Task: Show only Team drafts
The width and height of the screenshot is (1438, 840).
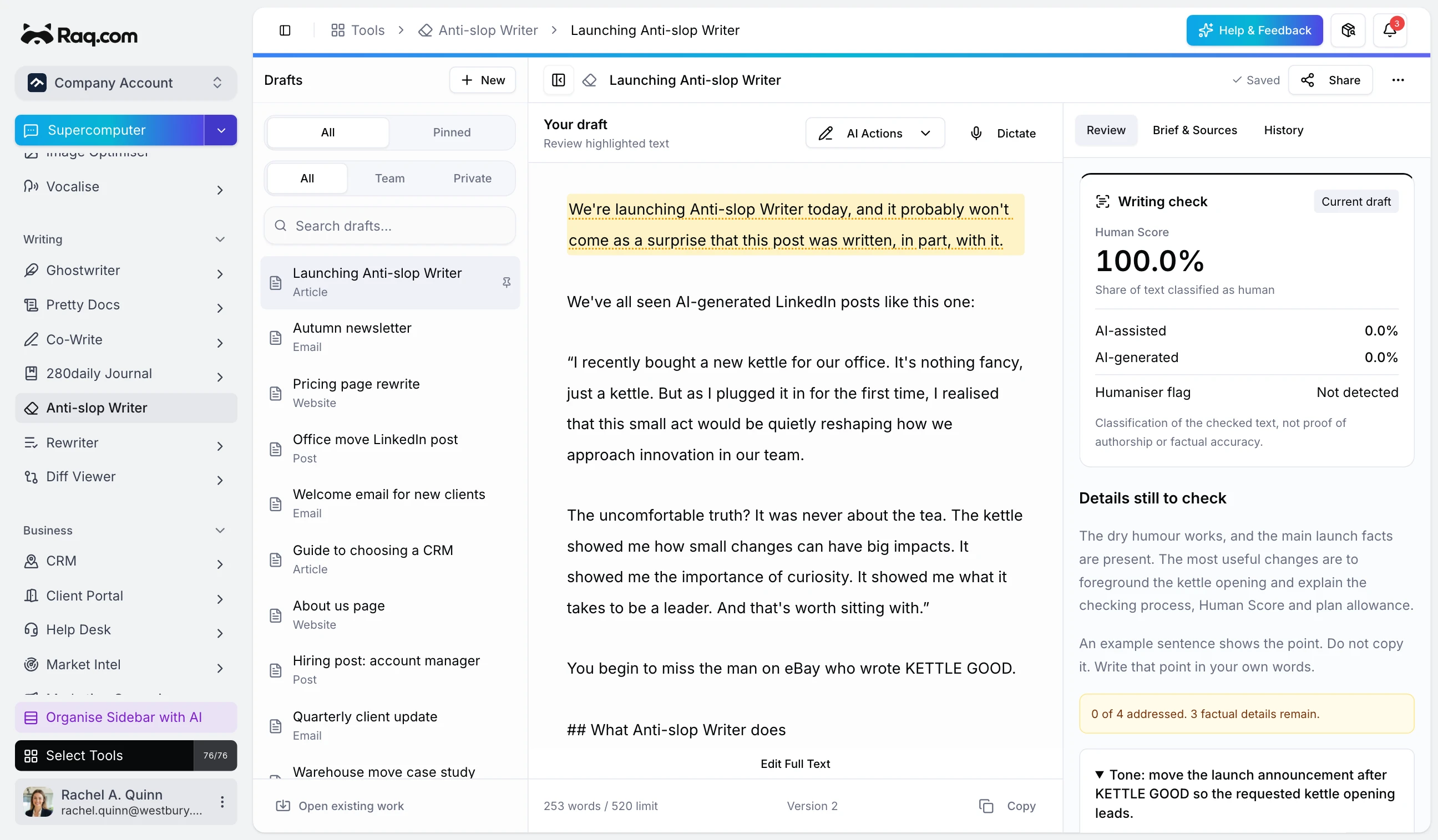Action: click(x=390, y=179)
